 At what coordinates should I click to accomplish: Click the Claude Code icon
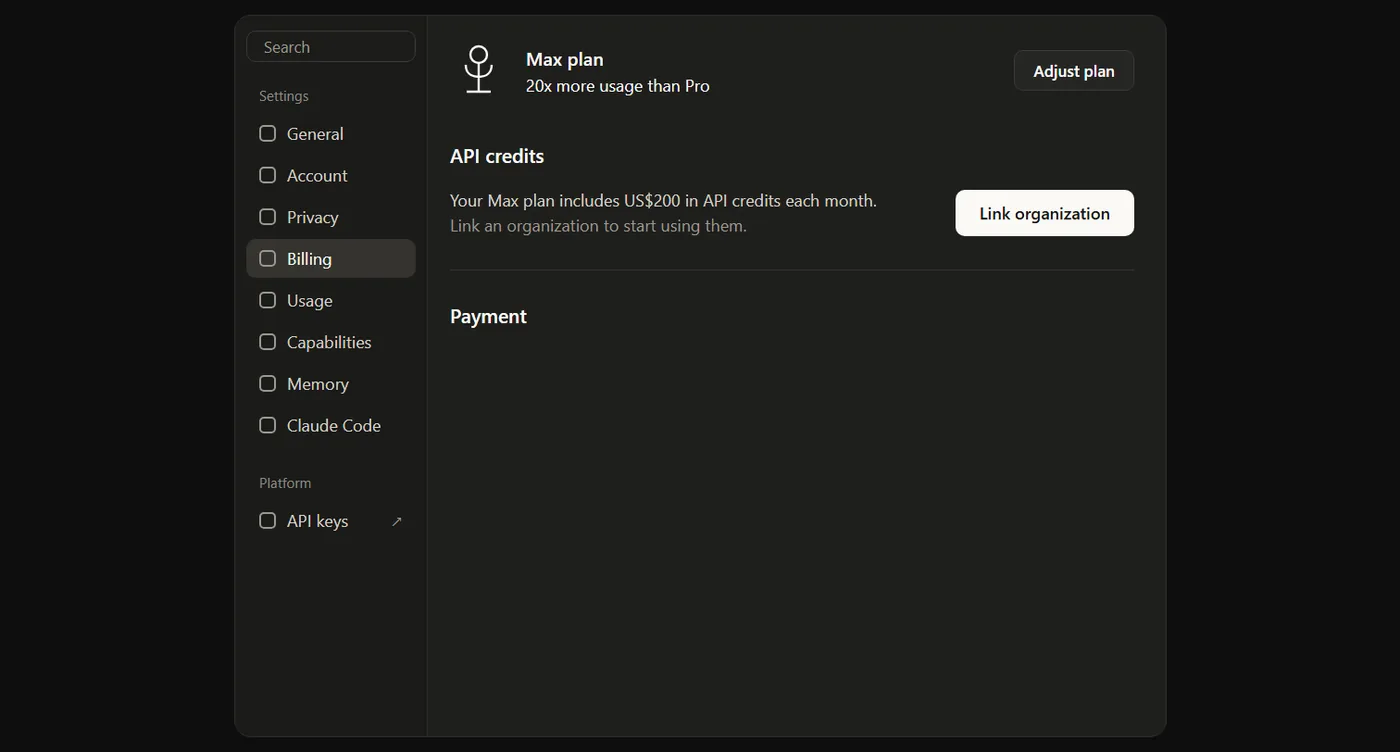click(267, 425)
